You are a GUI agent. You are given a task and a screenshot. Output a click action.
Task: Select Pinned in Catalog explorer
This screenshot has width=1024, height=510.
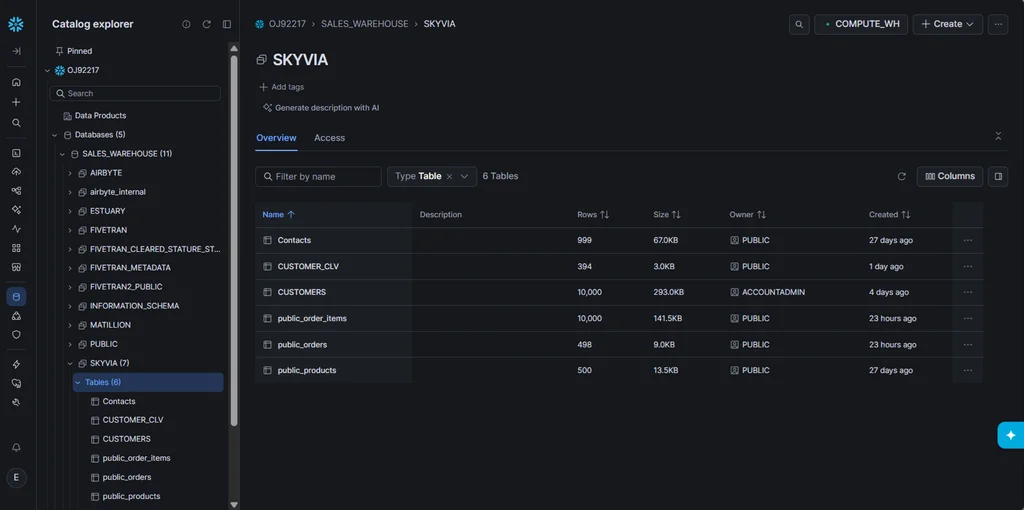[74, 51]
